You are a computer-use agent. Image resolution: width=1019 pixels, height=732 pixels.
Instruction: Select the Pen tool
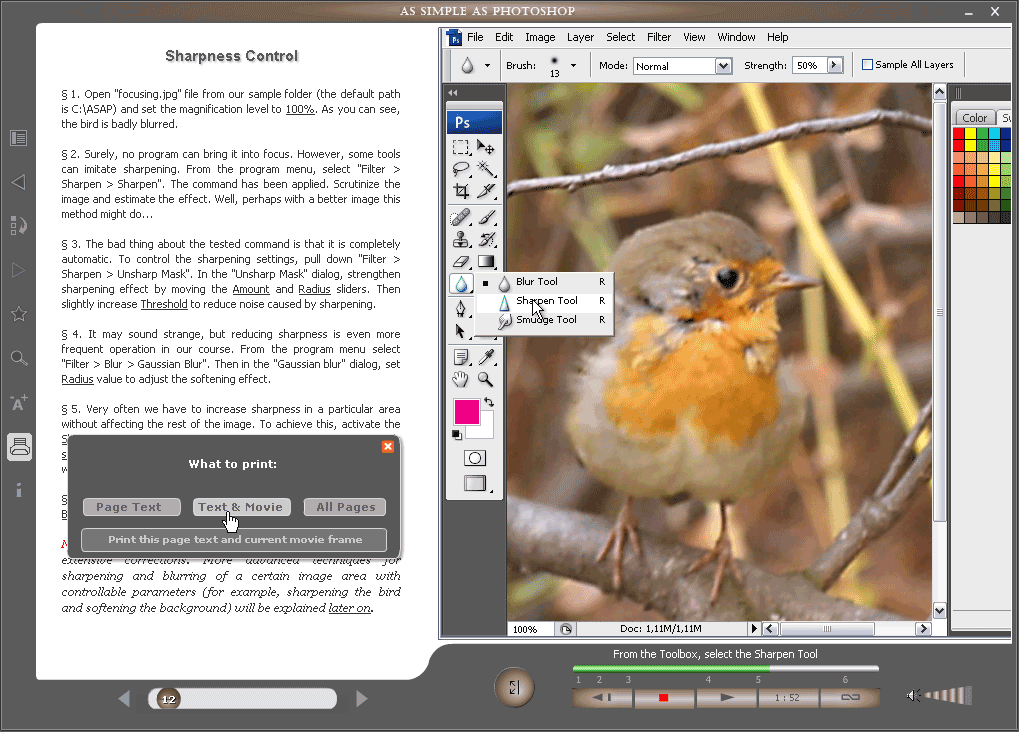[461, 309]
